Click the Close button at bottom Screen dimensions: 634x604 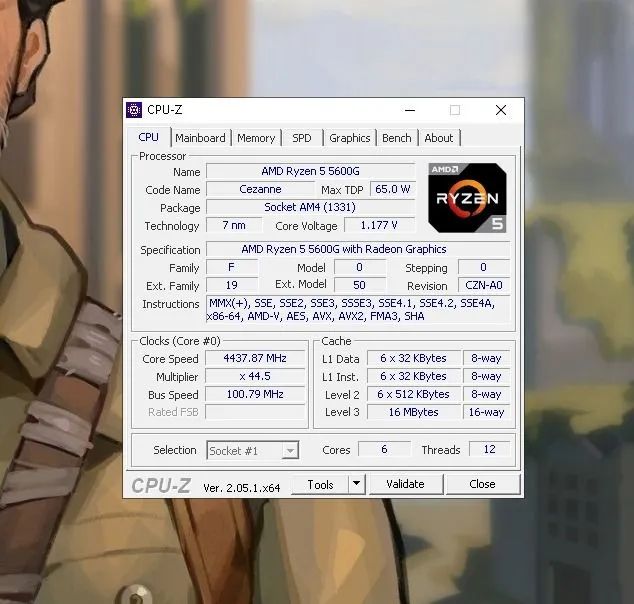point(482,484)
